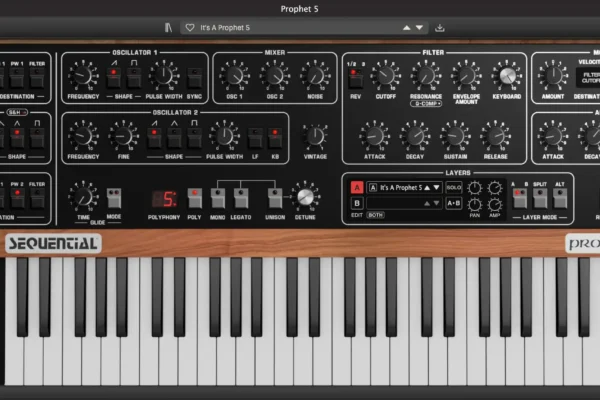Step layer B preset down arrow
This screenshot has width=600, height=400.
[436, 204]
